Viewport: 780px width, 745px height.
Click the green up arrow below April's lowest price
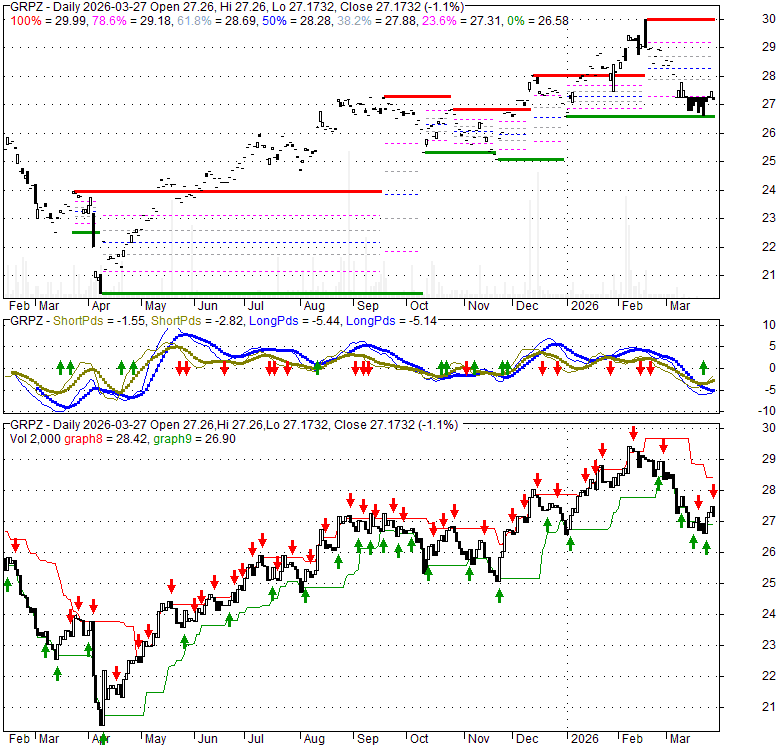pyautogui.click(x=103, y=739)
